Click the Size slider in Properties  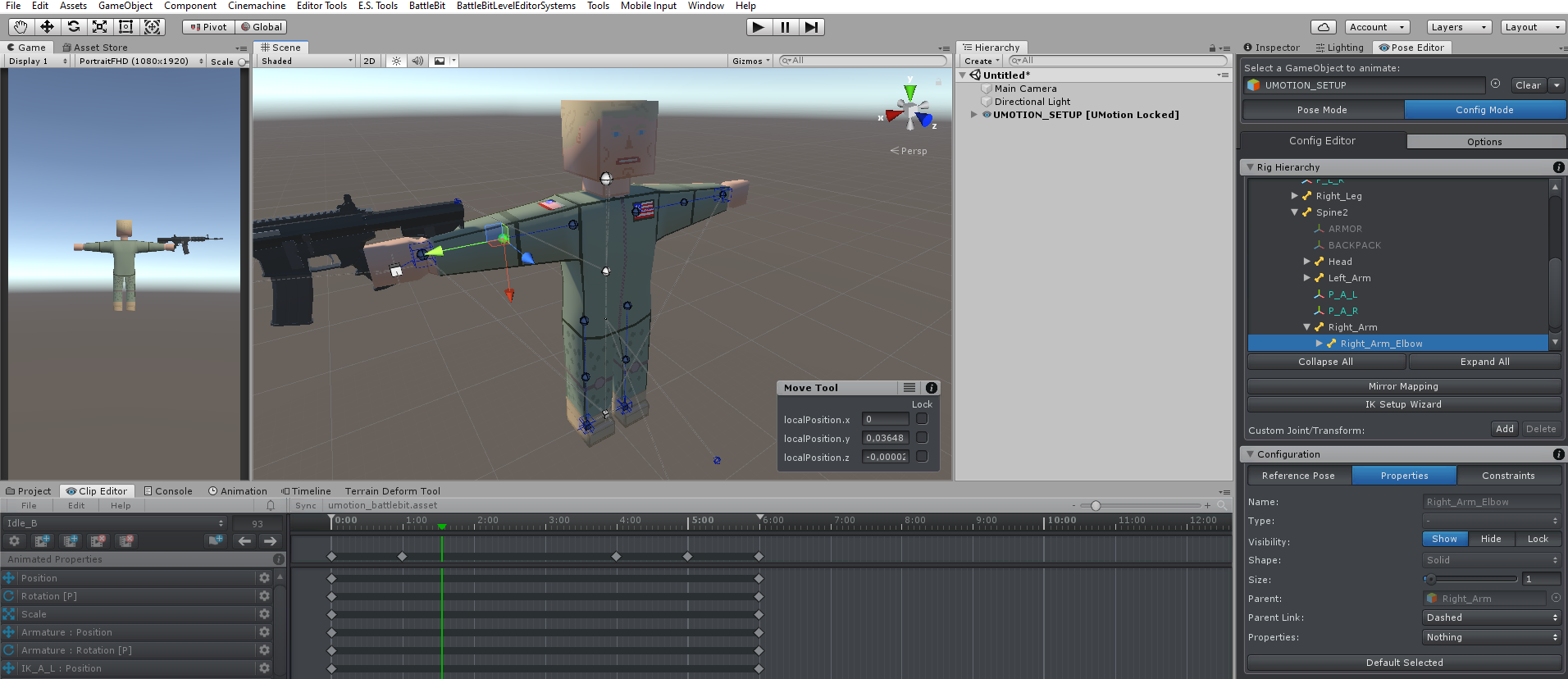coord(1470,579)
